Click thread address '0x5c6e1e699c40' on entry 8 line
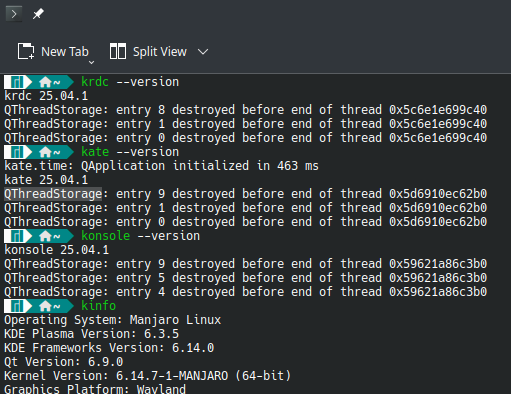The width and height of the screenshot is (511, 394). 438,110
